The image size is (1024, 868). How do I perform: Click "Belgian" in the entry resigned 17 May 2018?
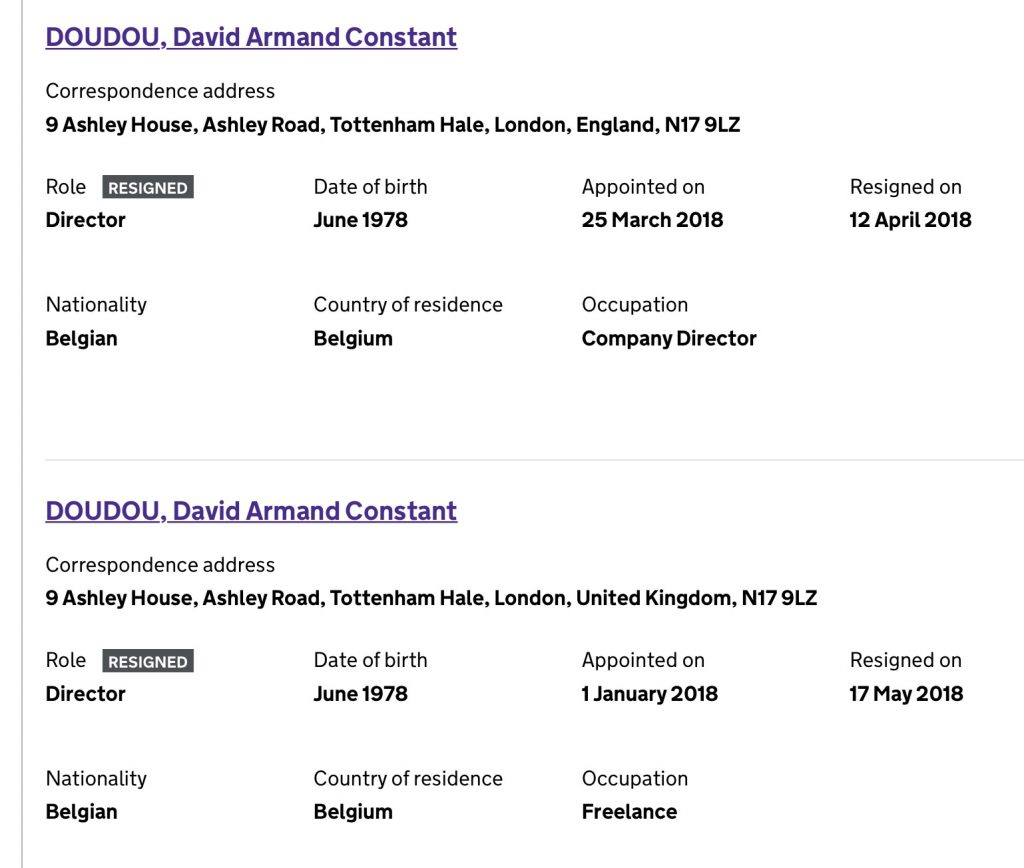tap(81, 812)
